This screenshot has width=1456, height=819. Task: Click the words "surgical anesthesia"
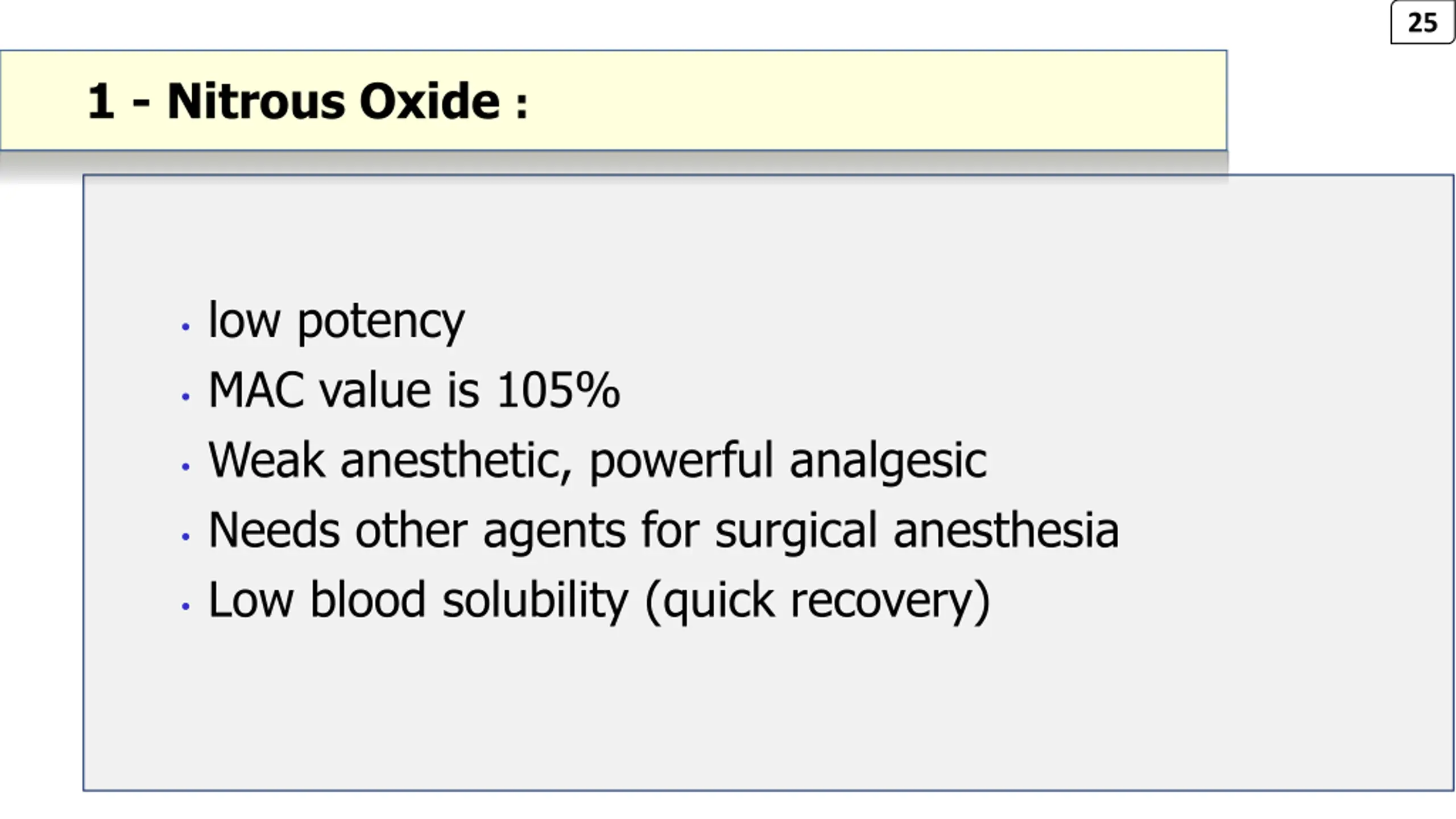(917, 531)
